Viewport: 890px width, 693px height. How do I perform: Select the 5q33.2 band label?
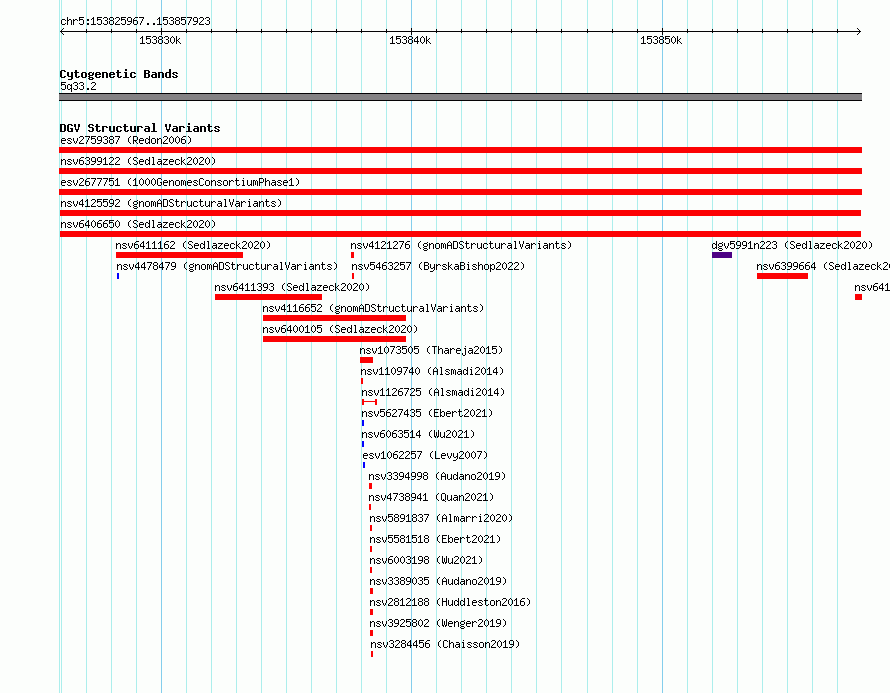(78, 86)
